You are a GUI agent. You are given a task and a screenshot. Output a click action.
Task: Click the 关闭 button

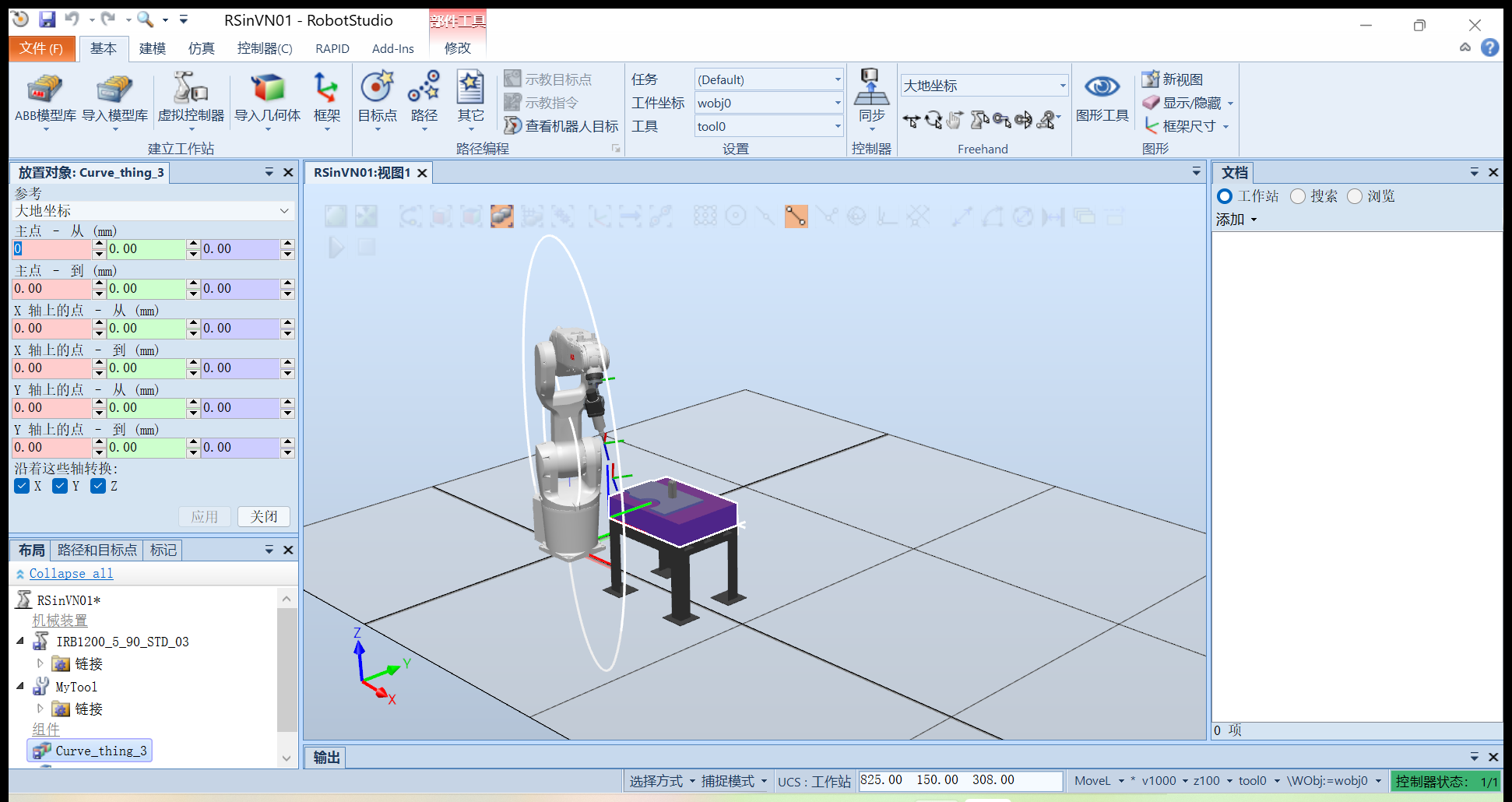[264, 516]
